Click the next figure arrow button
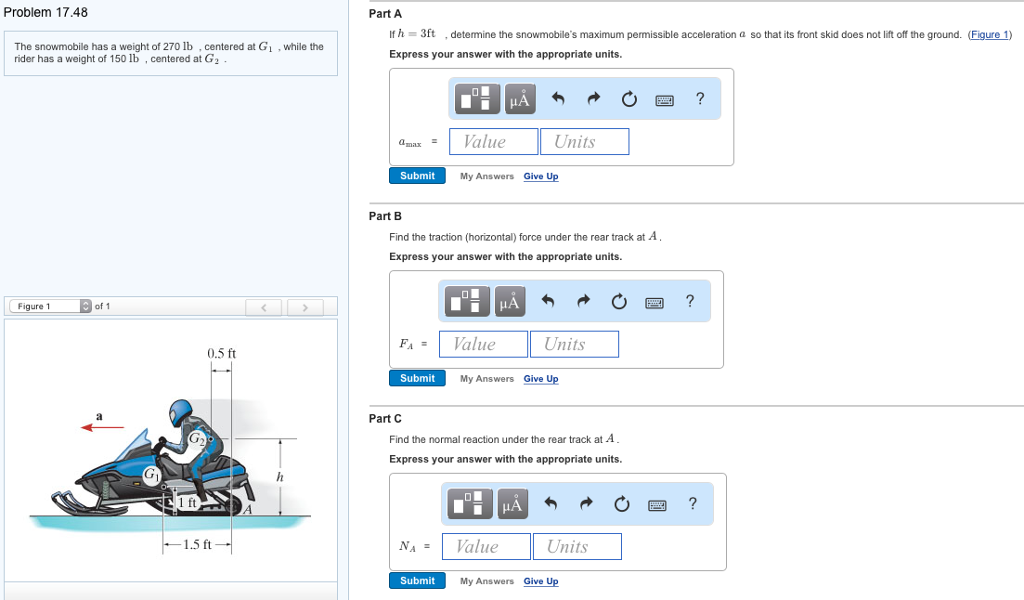Viewport: 1024px width, 600px height. [x=305, y=307]
